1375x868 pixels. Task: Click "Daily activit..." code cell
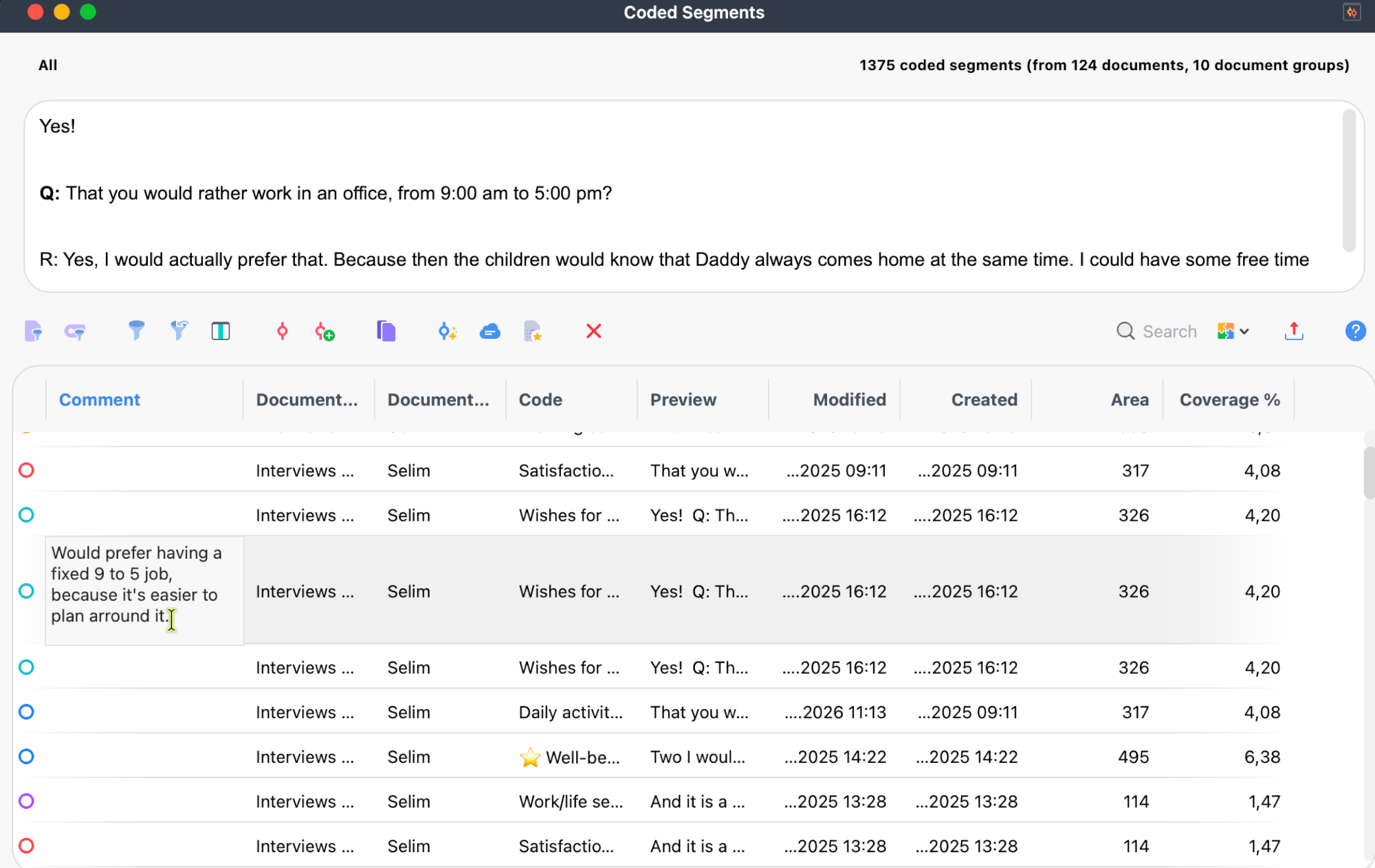point(571,712)
